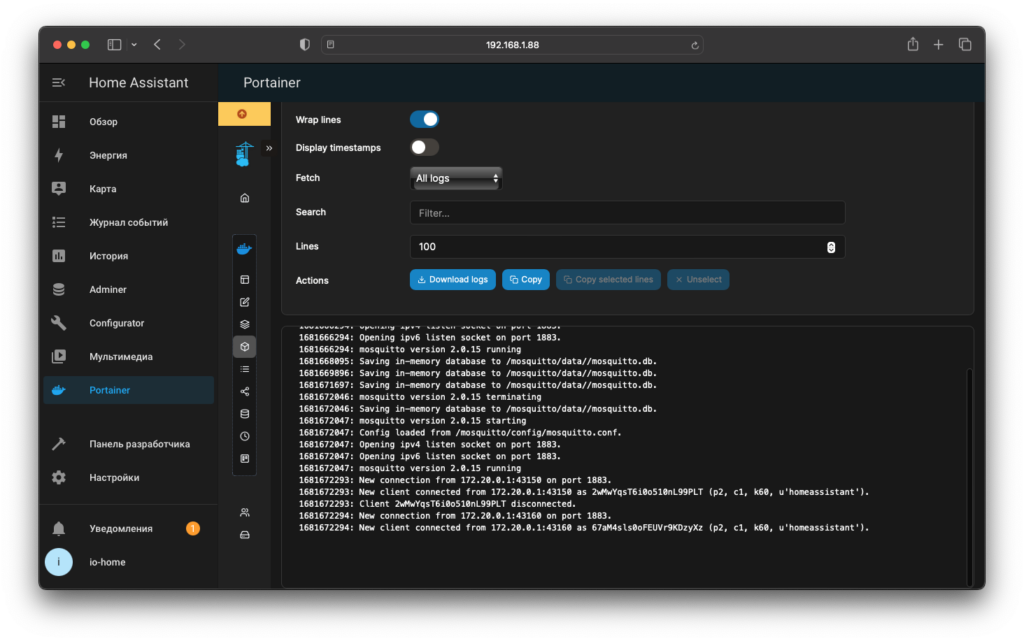
Task: Turn off the Wrap lines toggle
Action: pyautogui.click(x=424, y=119)
